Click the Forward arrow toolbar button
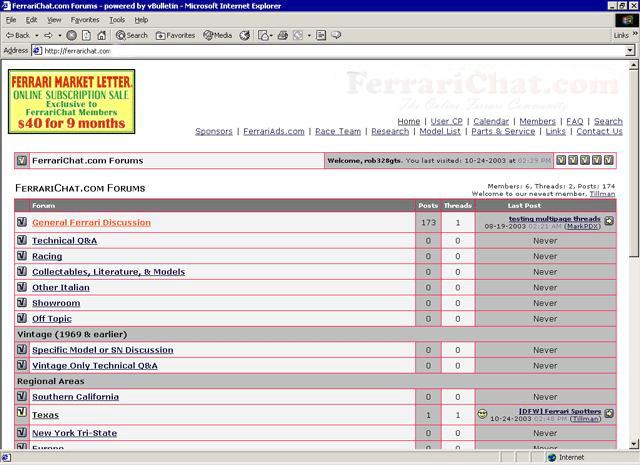 (48, 36)
